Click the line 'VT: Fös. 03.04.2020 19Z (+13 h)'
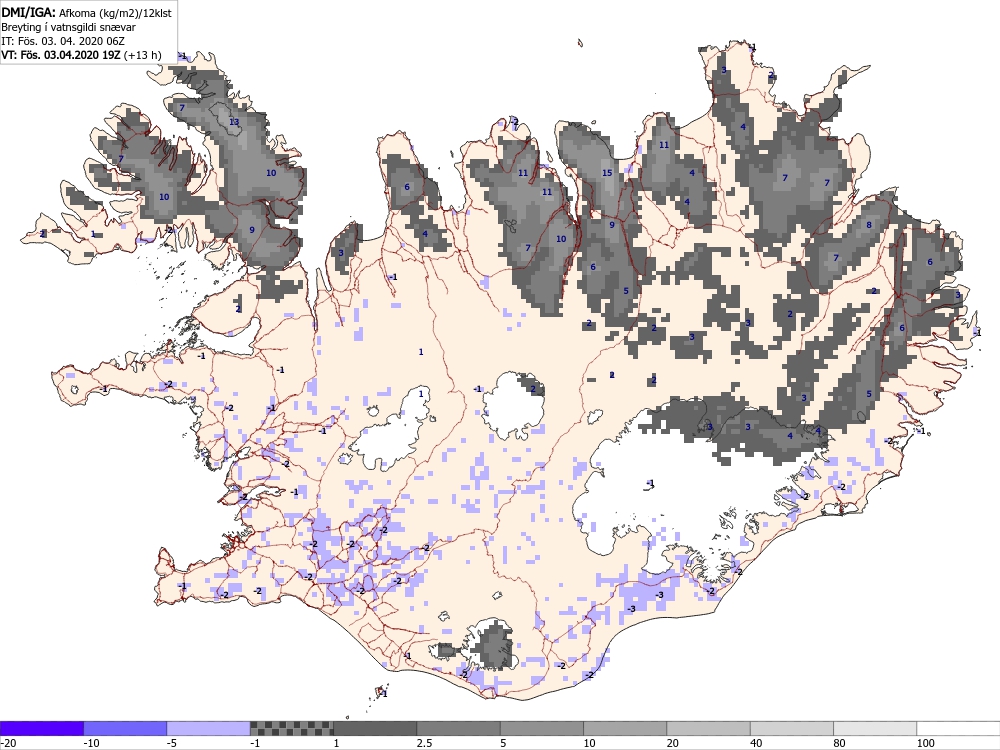Viewport: 1000px width, 750px height. [82, 55]
